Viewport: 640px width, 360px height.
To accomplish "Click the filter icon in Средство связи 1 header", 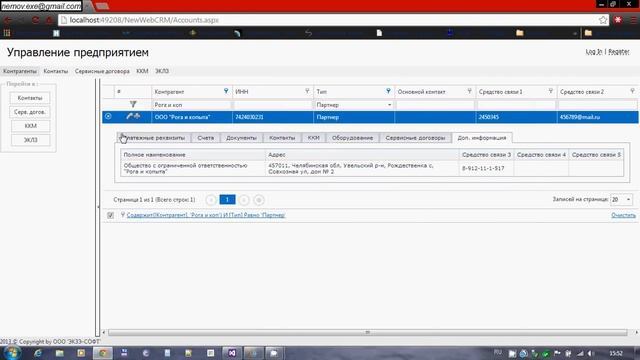I will [x=551, y=91].
